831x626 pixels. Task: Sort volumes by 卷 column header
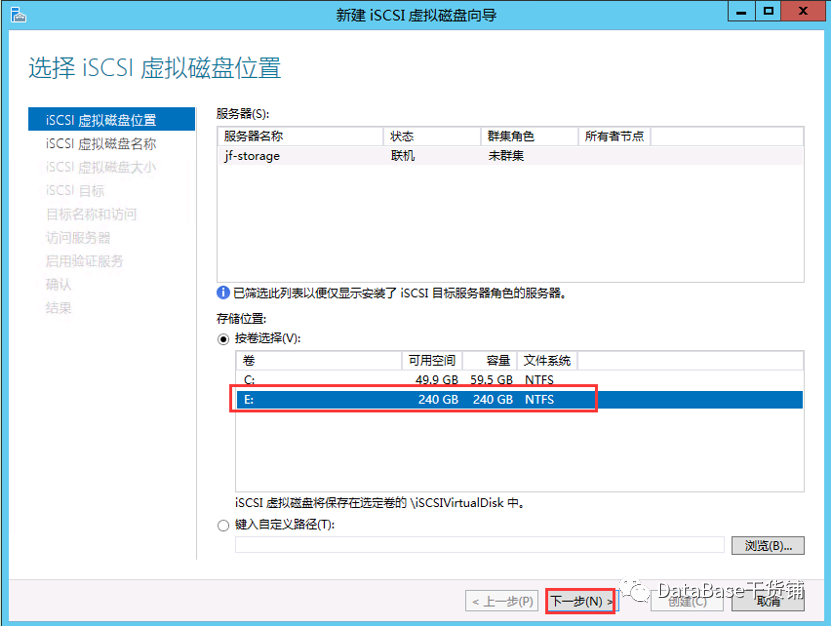click(319, 360)
